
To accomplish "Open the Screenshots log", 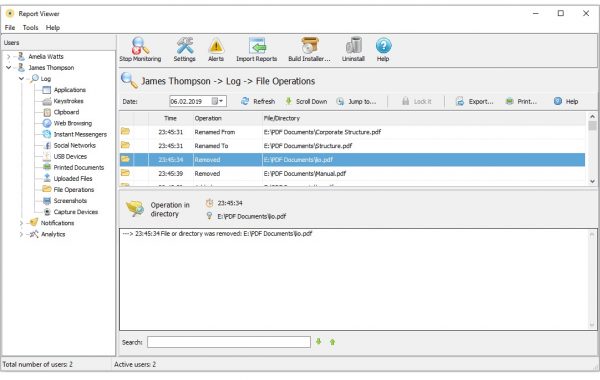I will pos(70,201).
